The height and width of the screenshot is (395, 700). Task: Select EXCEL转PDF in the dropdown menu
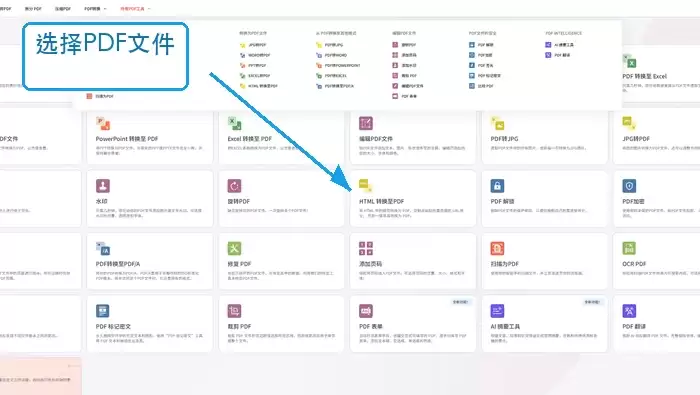pos(255,76)
